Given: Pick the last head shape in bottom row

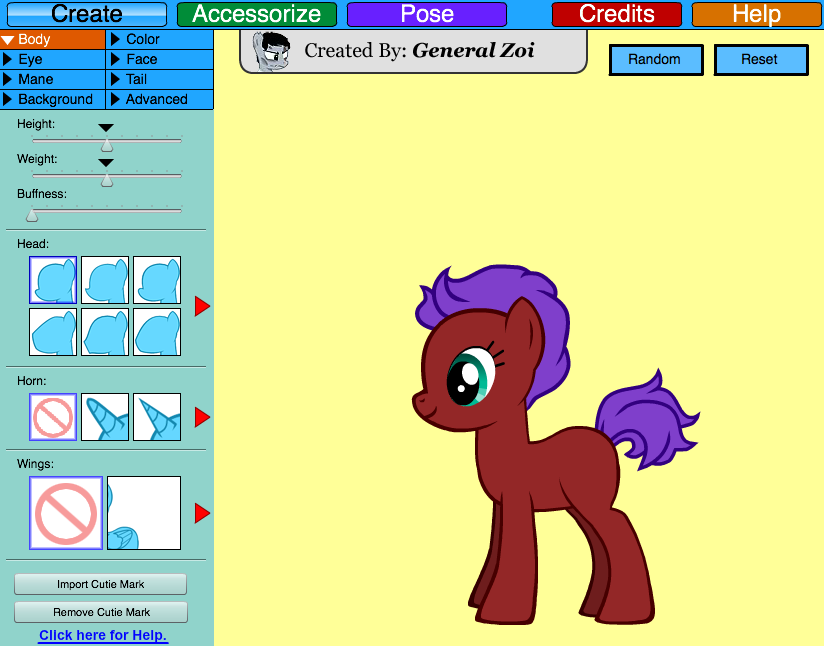Looking at the screenshot, I should (x=157, y=332).
